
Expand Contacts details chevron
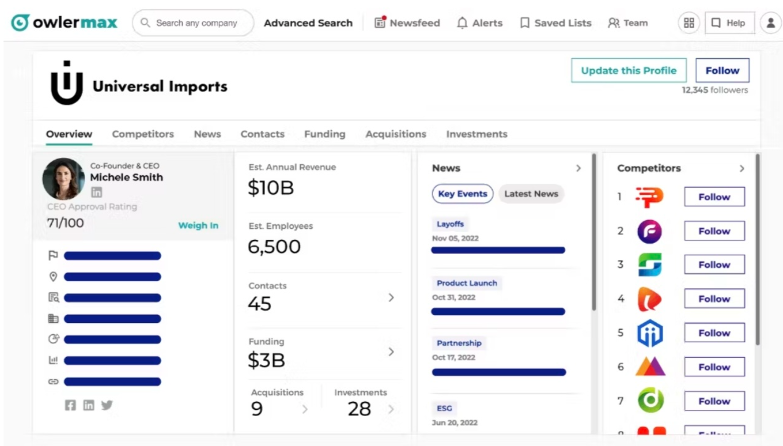(391, 298)
